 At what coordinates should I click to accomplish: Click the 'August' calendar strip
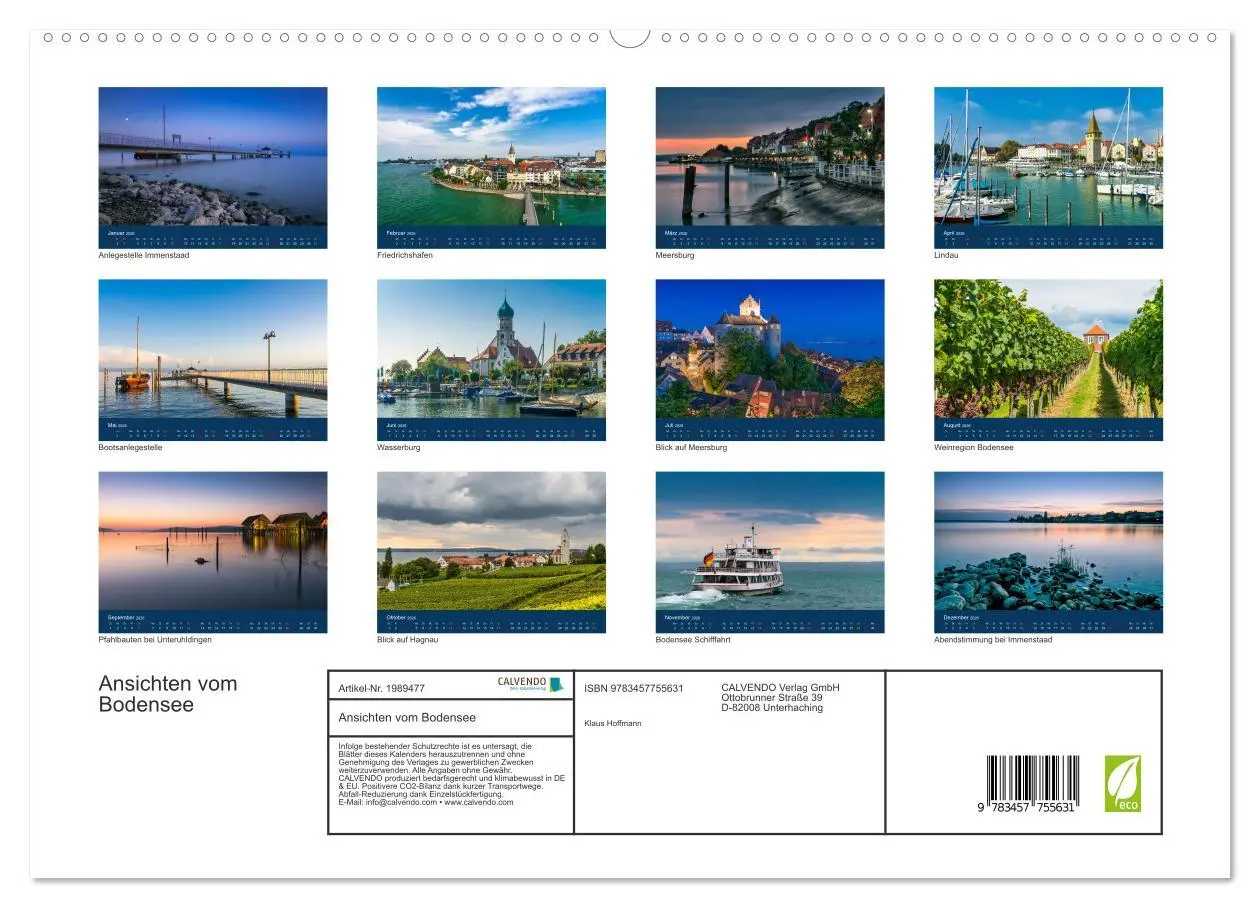(x=1048, y=429)
